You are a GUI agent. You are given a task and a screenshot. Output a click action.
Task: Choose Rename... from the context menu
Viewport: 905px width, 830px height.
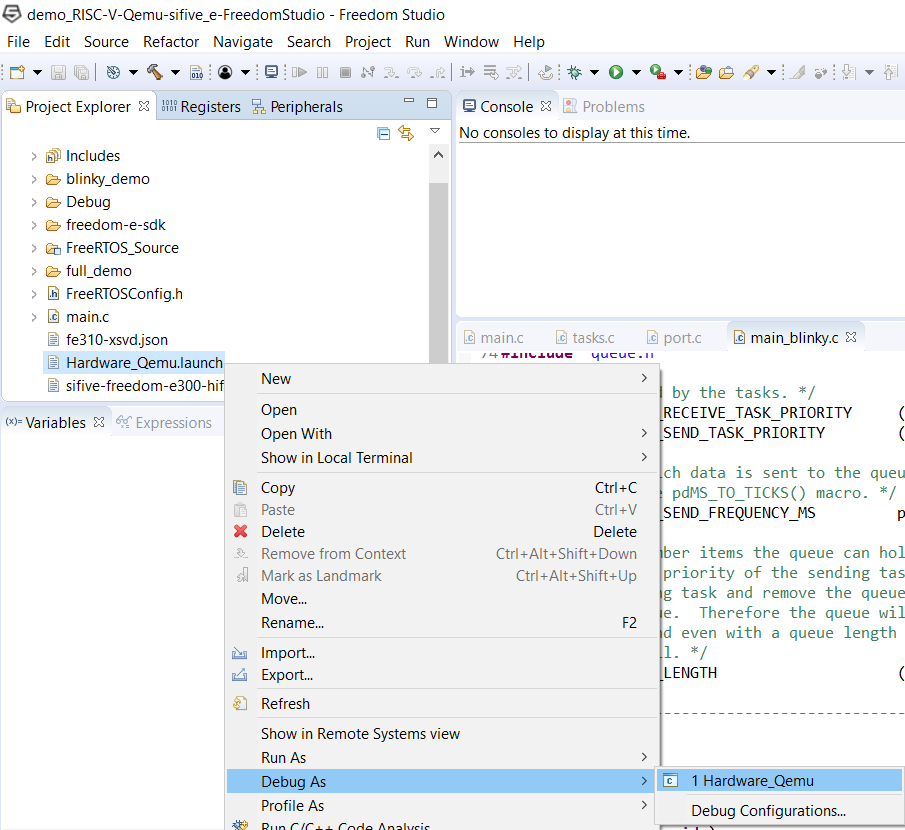[x=442, y=623]
